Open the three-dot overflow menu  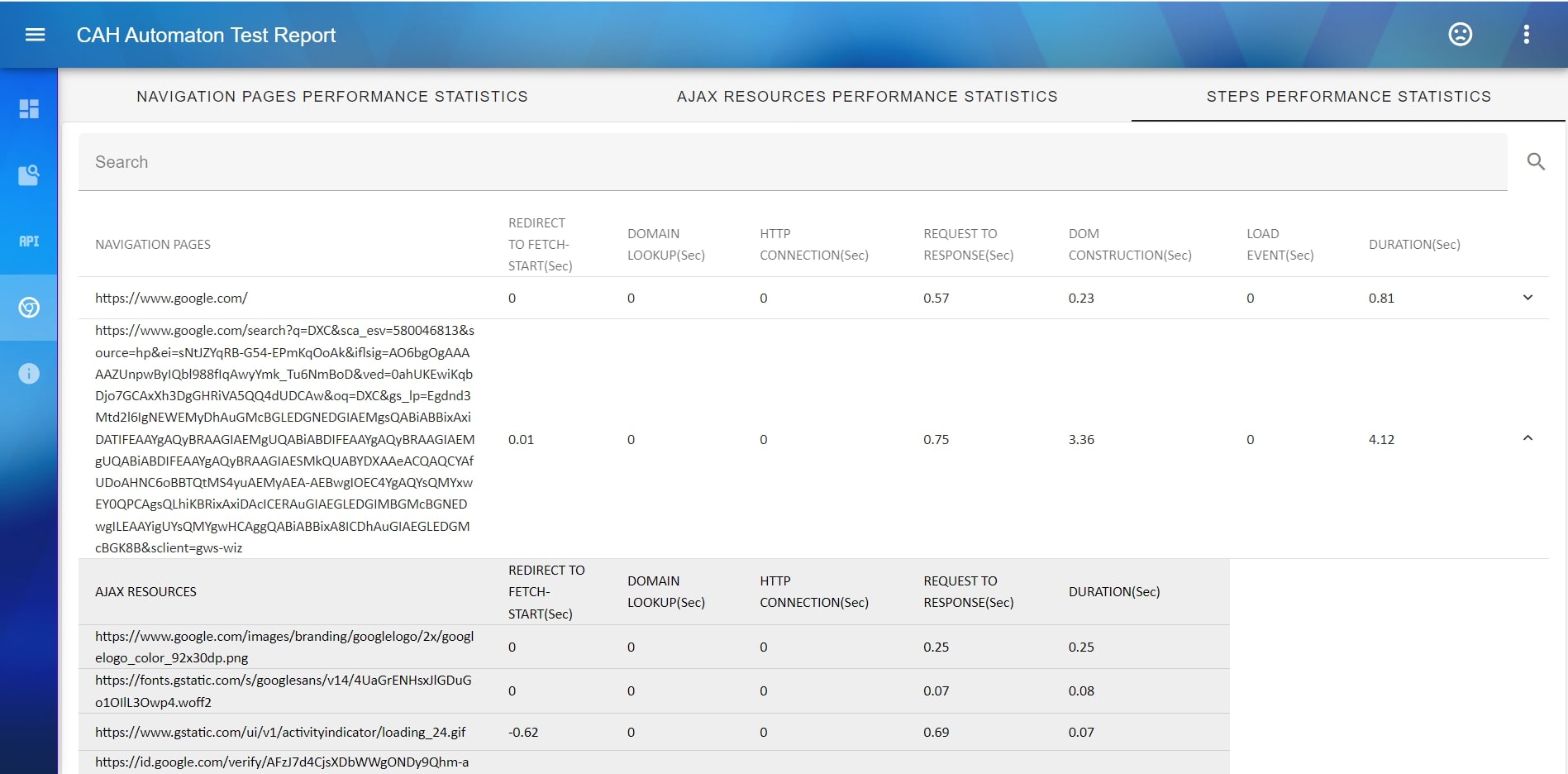click(x=1527, y=35)
